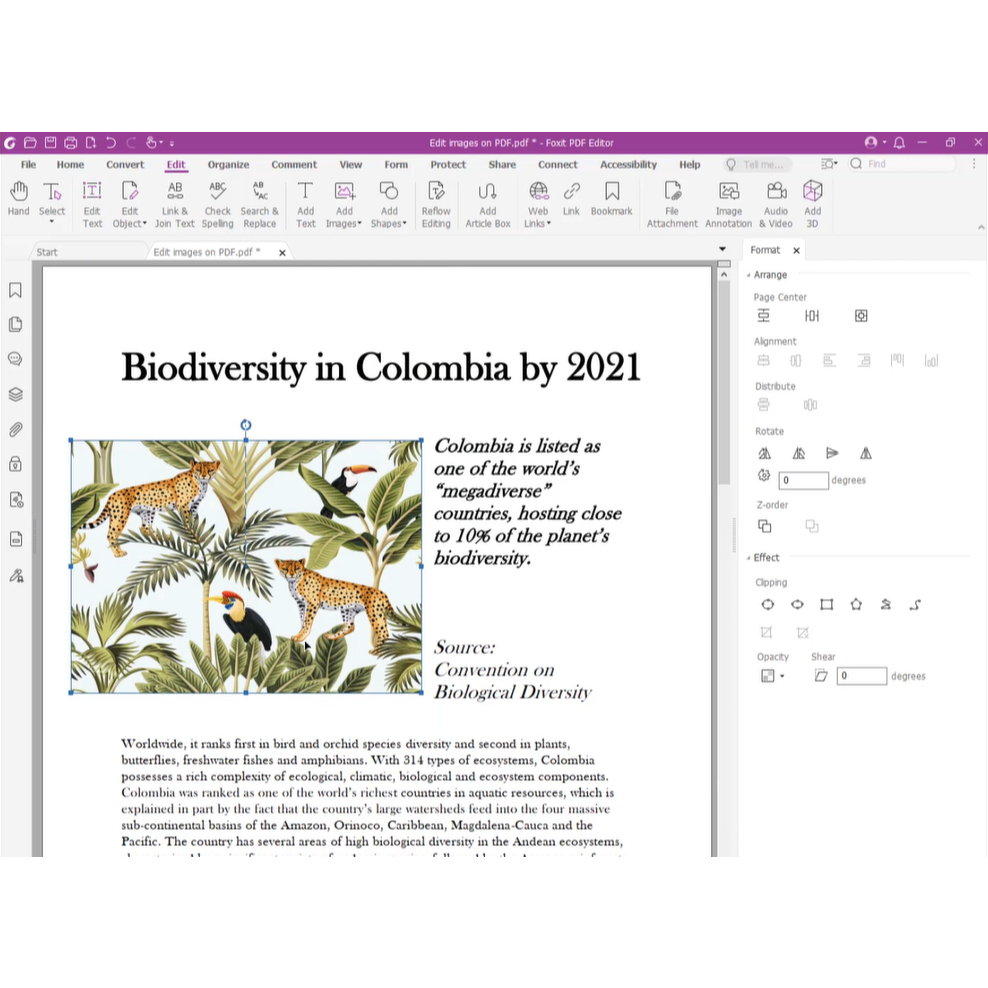The height and width of the screenshot is (988, 988).
Task: Open the Bookmarks side panel
Action: pos(16,290)
